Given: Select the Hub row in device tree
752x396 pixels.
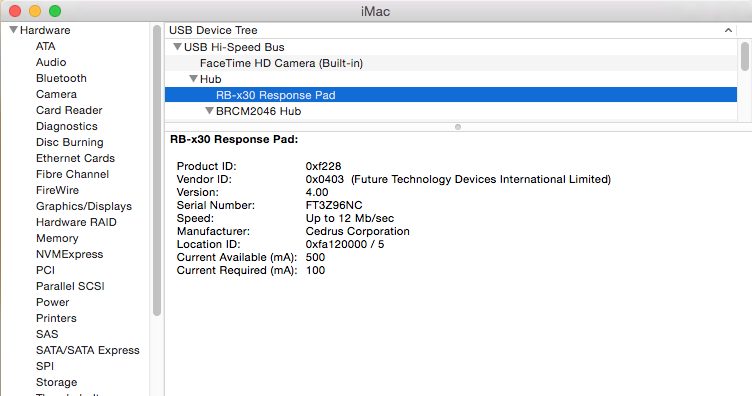Looking at the screenshot, I should 451,79.
